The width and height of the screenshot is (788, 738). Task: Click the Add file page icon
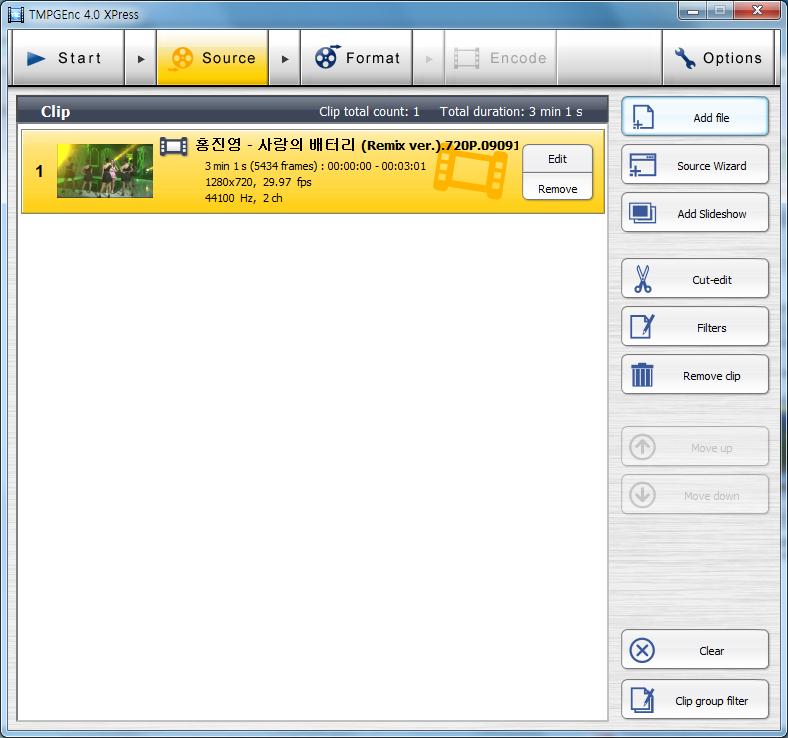pos(643,117)
